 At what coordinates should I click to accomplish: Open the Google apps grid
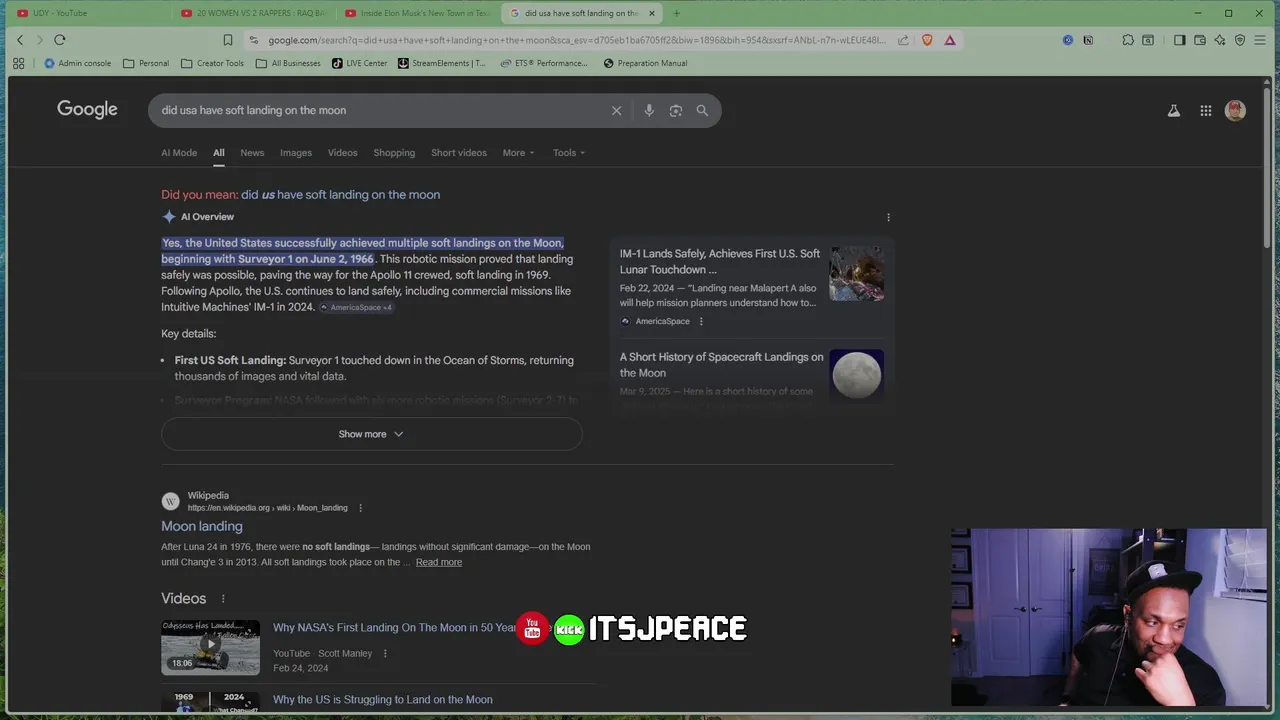[1206, 110]
